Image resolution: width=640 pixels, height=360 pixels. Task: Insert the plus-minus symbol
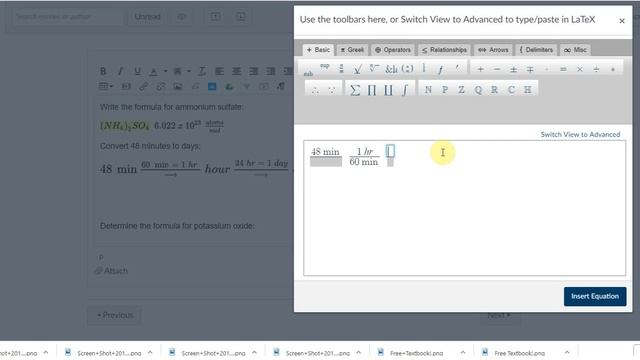(x=513, y=69)
